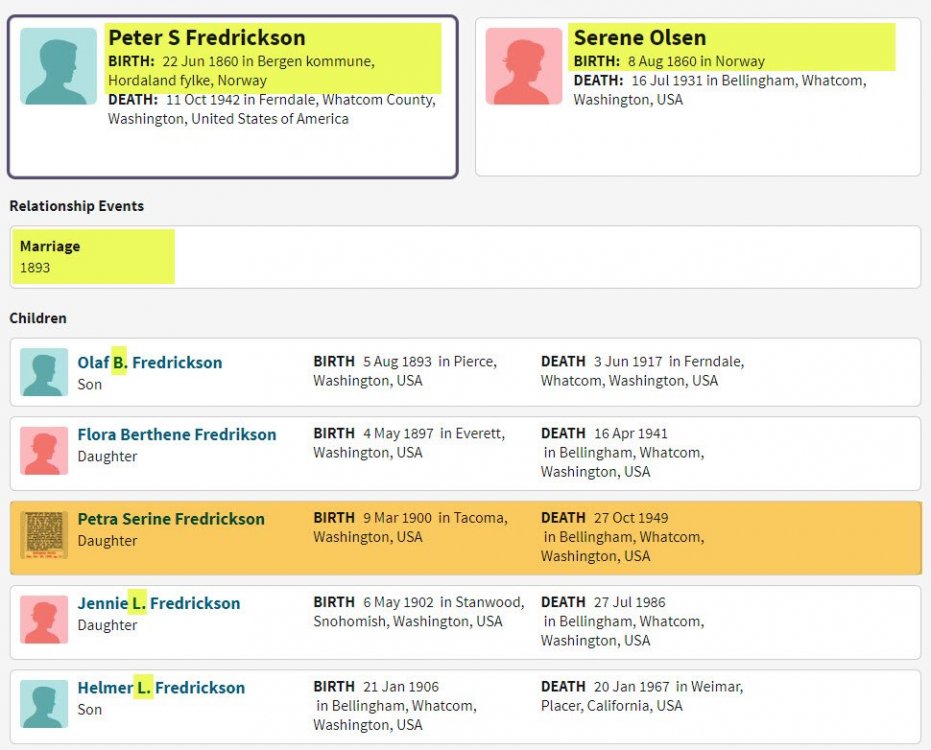931x750 pixels.
Task: Click Olaf B. Fredrickson's avatar icon
Action: [x=44, y=372]
